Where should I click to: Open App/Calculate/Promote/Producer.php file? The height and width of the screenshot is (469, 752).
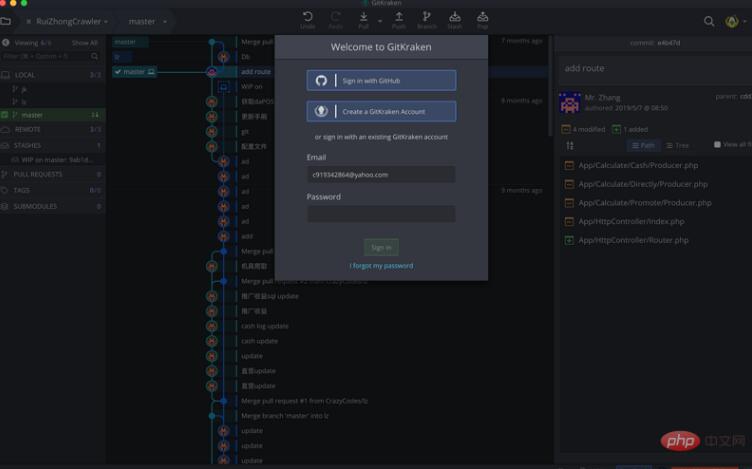click(x=645, y=203)
